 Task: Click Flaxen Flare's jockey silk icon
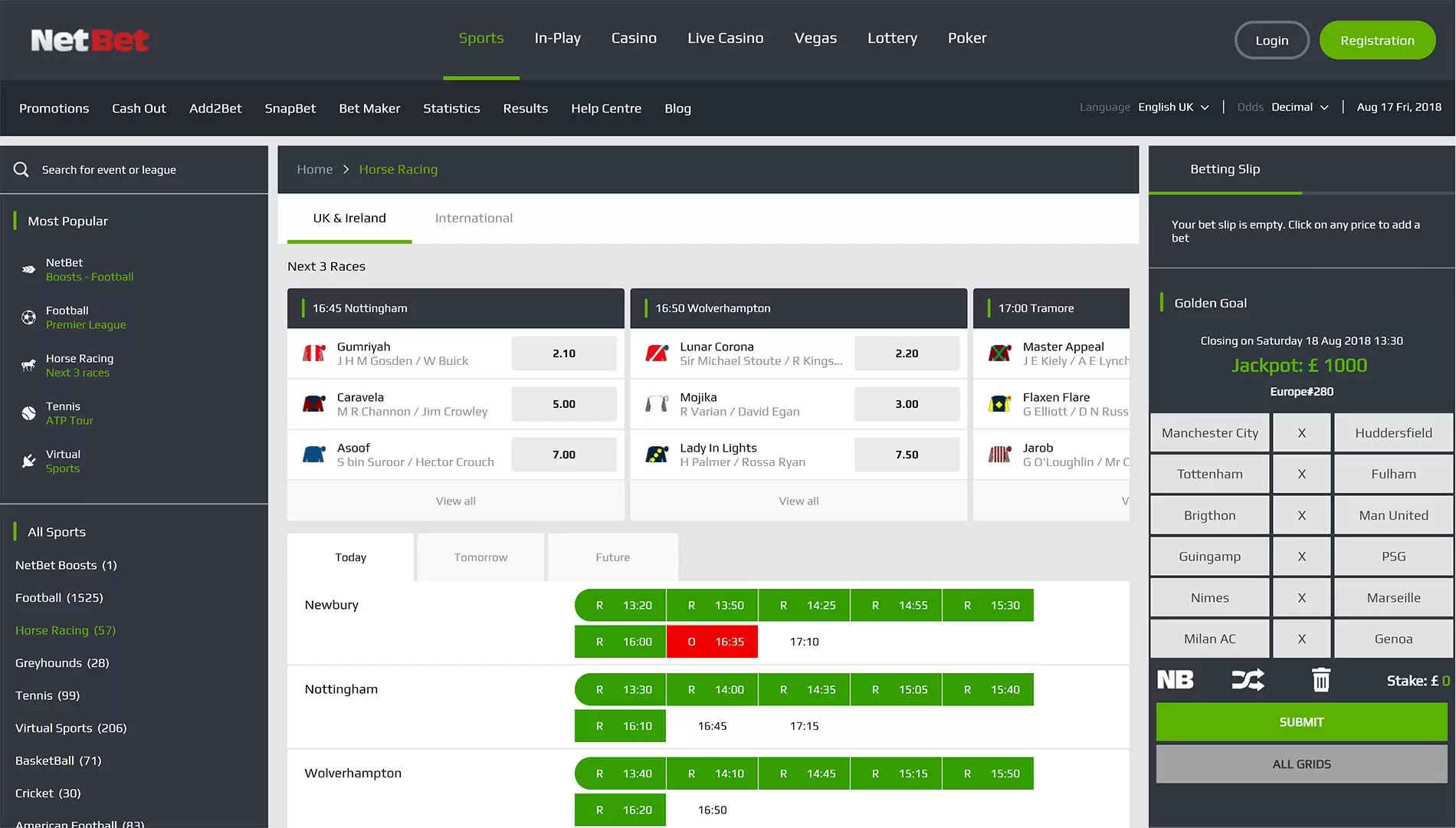999,404
